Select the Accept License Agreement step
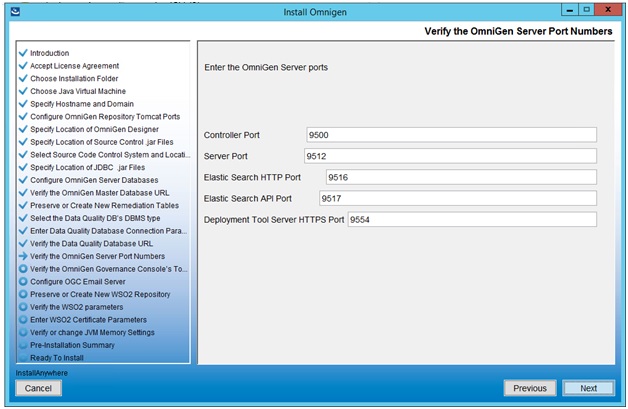Screen dimensions: 628x409 tap(74, 66)
